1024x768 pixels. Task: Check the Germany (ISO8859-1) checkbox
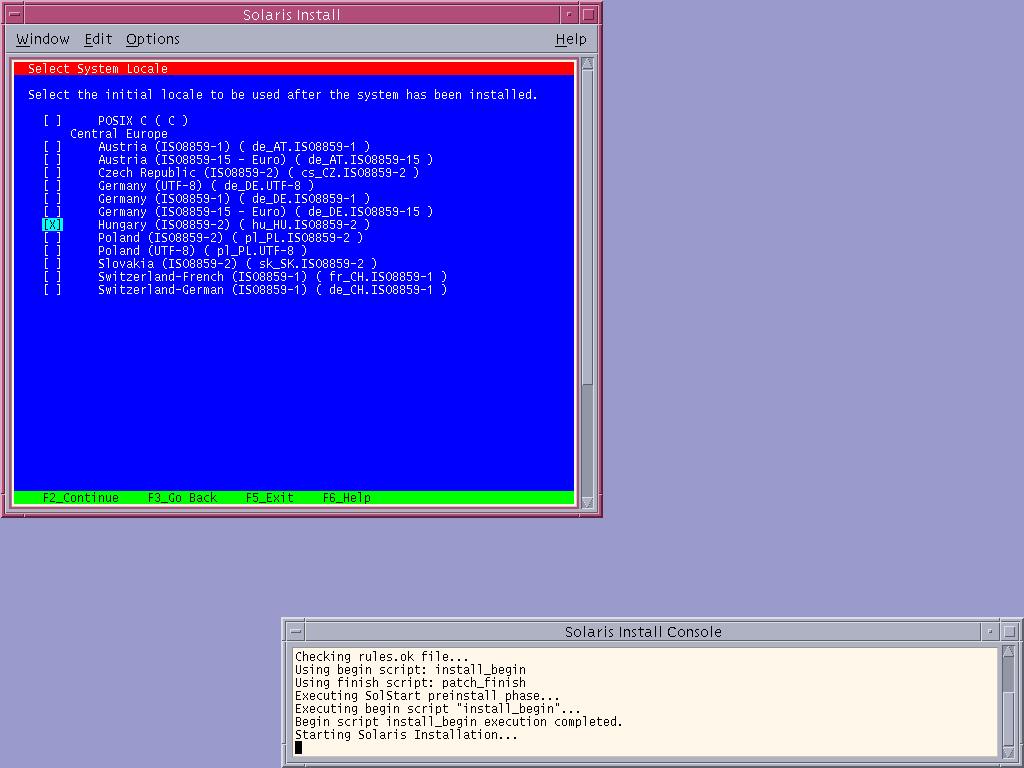point(52,199)
